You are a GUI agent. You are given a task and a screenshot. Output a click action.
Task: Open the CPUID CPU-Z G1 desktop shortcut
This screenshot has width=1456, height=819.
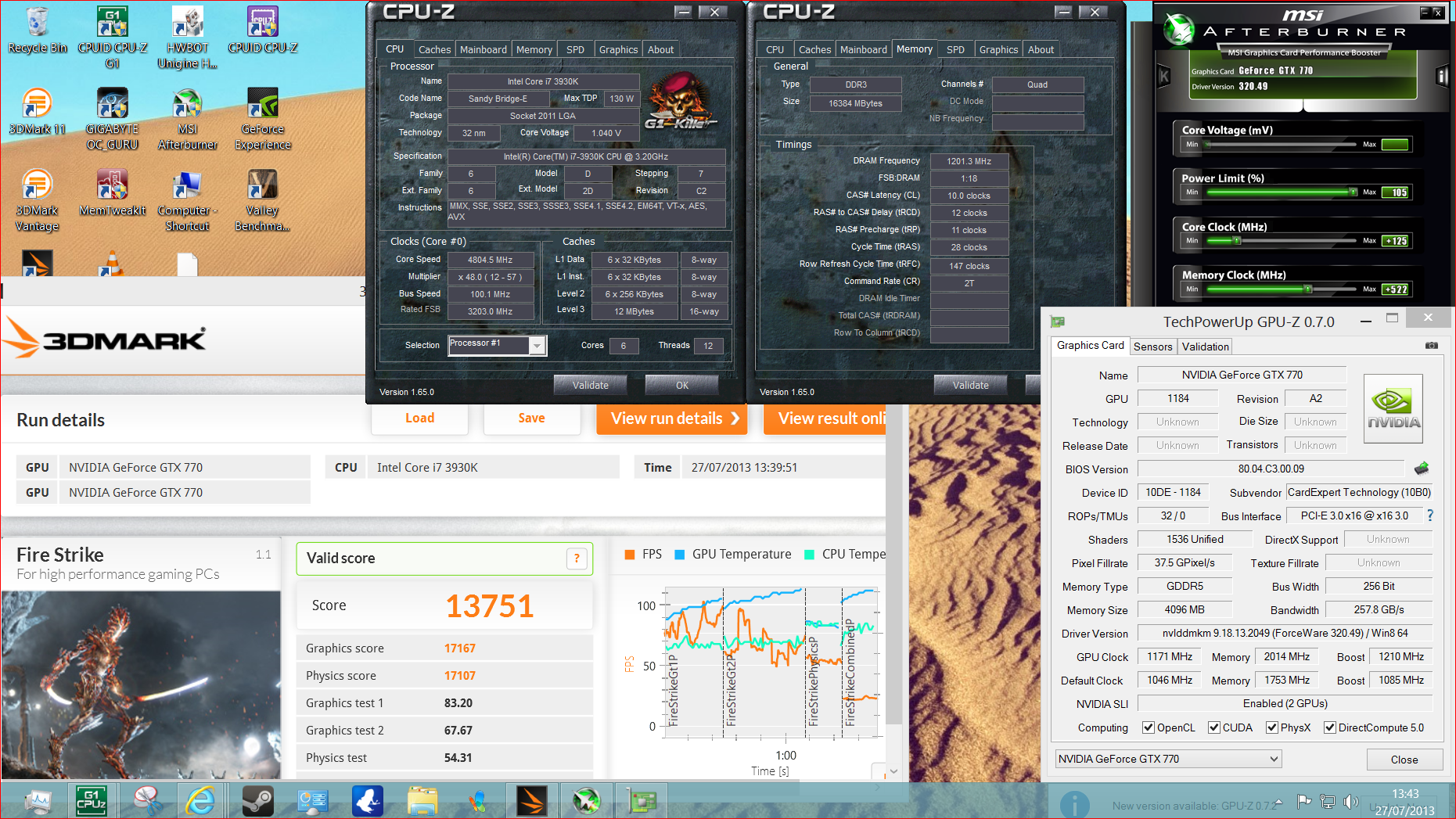click(112, 38)
